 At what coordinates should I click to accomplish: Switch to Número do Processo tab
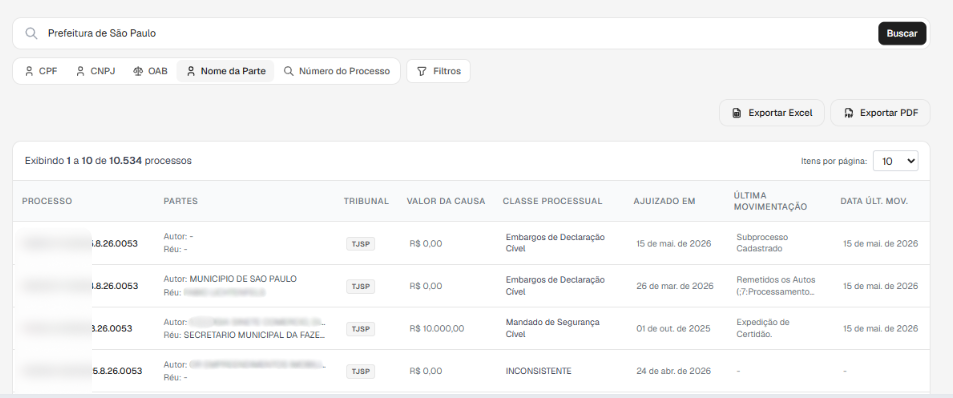tap(337, 71)
